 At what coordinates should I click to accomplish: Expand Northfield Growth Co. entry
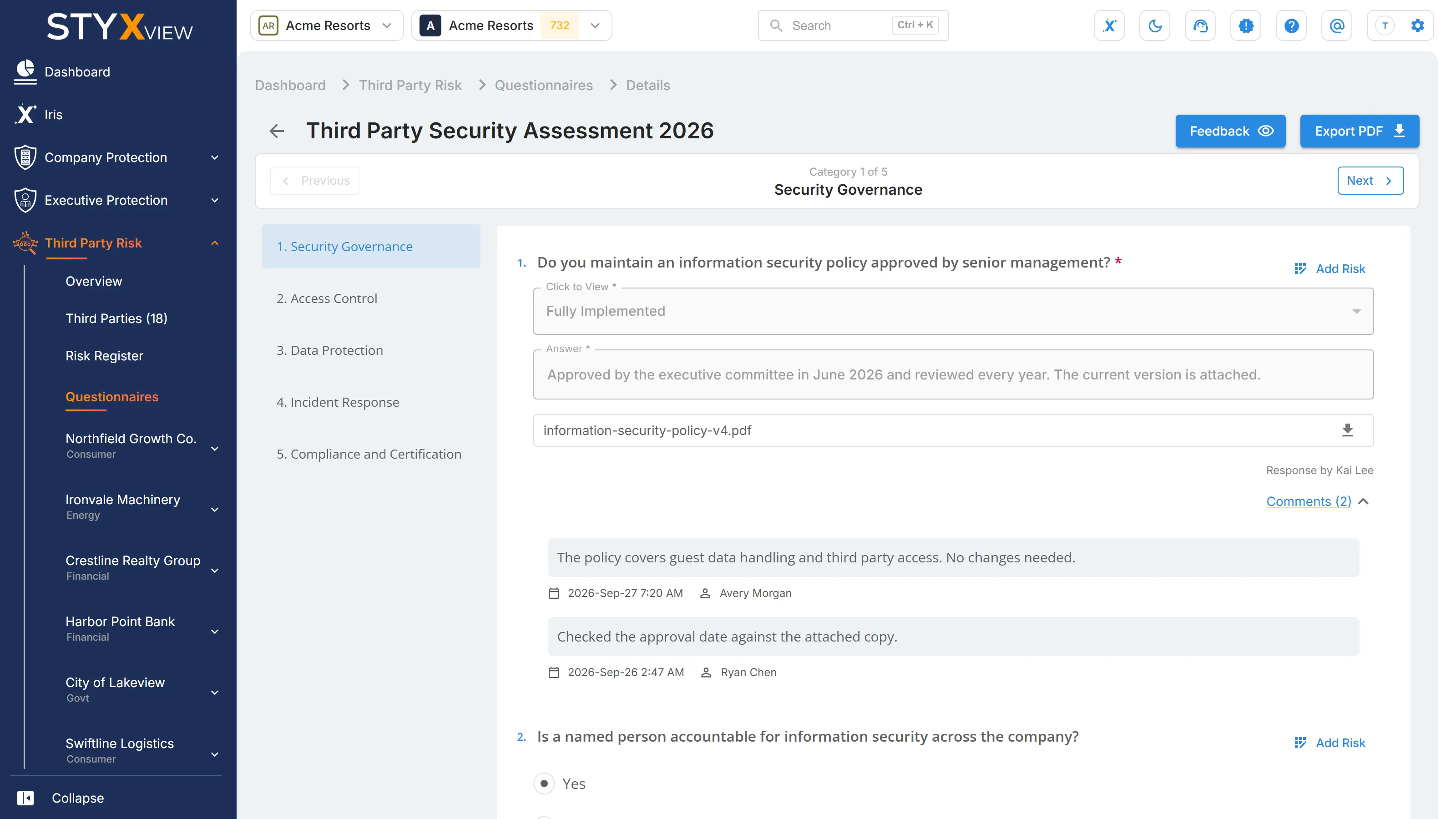[x=215, y=449]
